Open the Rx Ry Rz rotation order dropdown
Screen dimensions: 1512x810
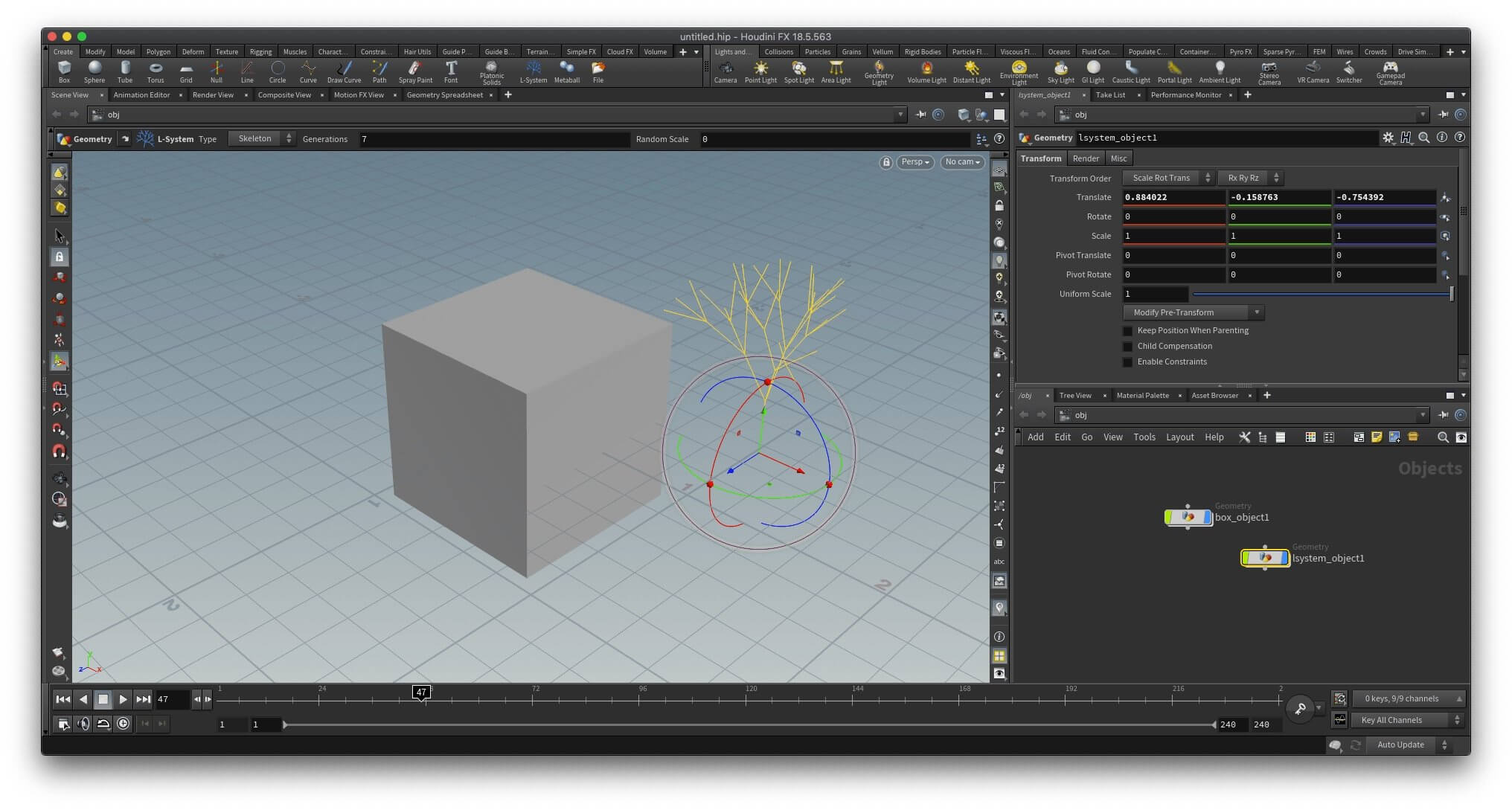tap(1250, 179)
